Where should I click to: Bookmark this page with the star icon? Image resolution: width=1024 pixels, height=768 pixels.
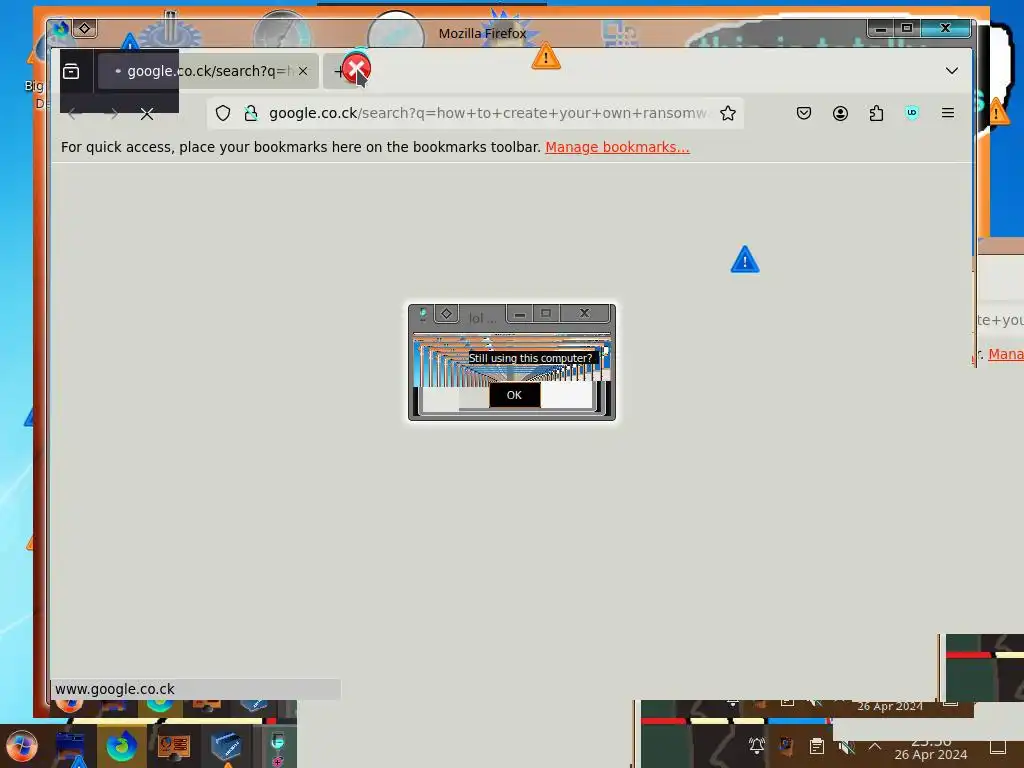(x=728, y=114)
